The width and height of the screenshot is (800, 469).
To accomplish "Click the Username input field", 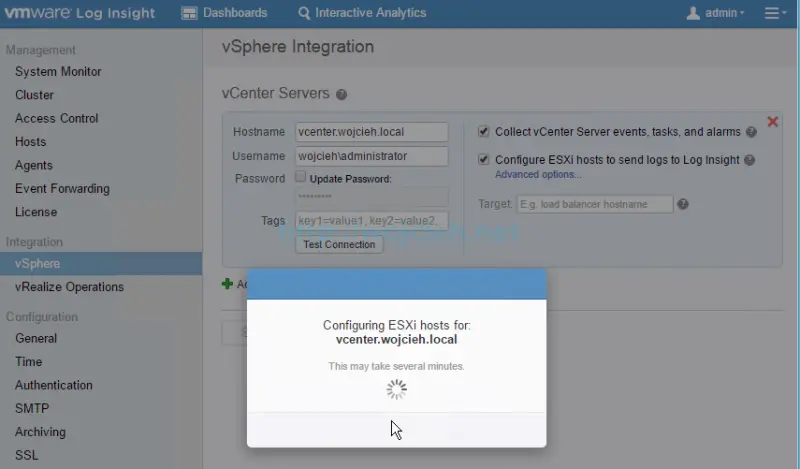I will [371, 156].
